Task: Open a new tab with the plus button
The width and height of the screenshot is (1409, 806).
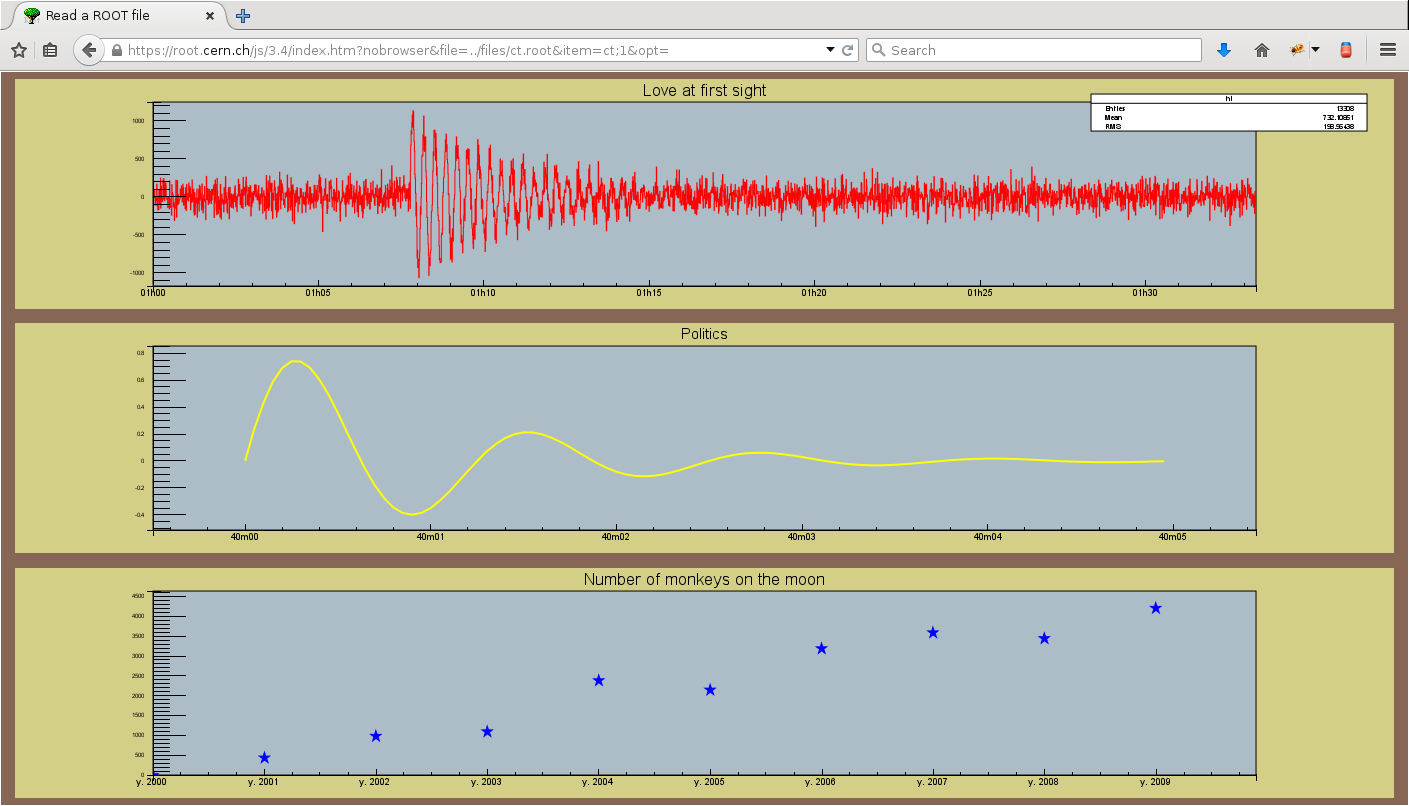Action: tap(243, 16)
